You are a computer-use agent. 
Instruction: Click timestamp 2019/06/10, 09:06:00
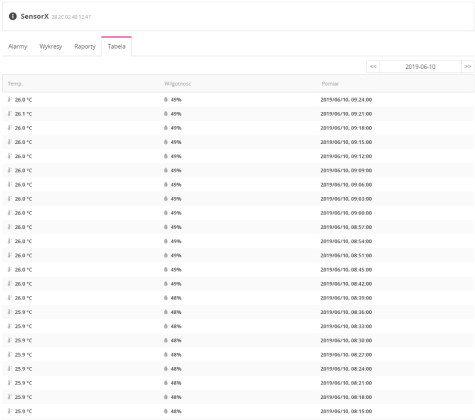click(x=346, y=185)
